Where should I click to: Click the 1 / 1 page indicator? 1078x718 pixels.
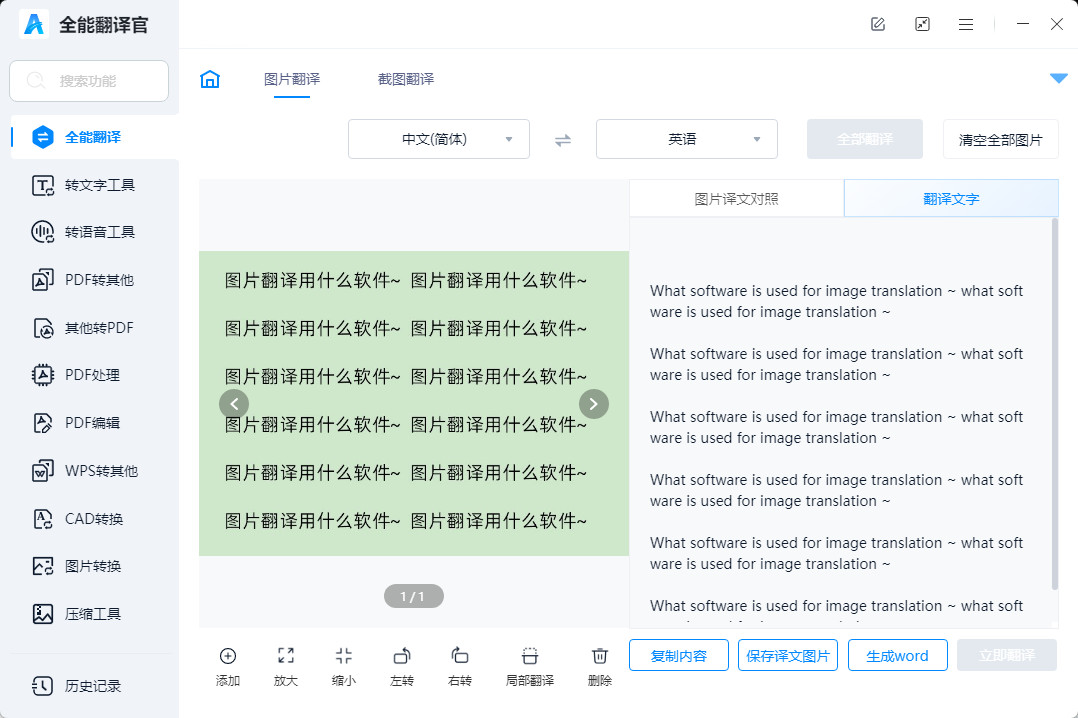[413, 596]
